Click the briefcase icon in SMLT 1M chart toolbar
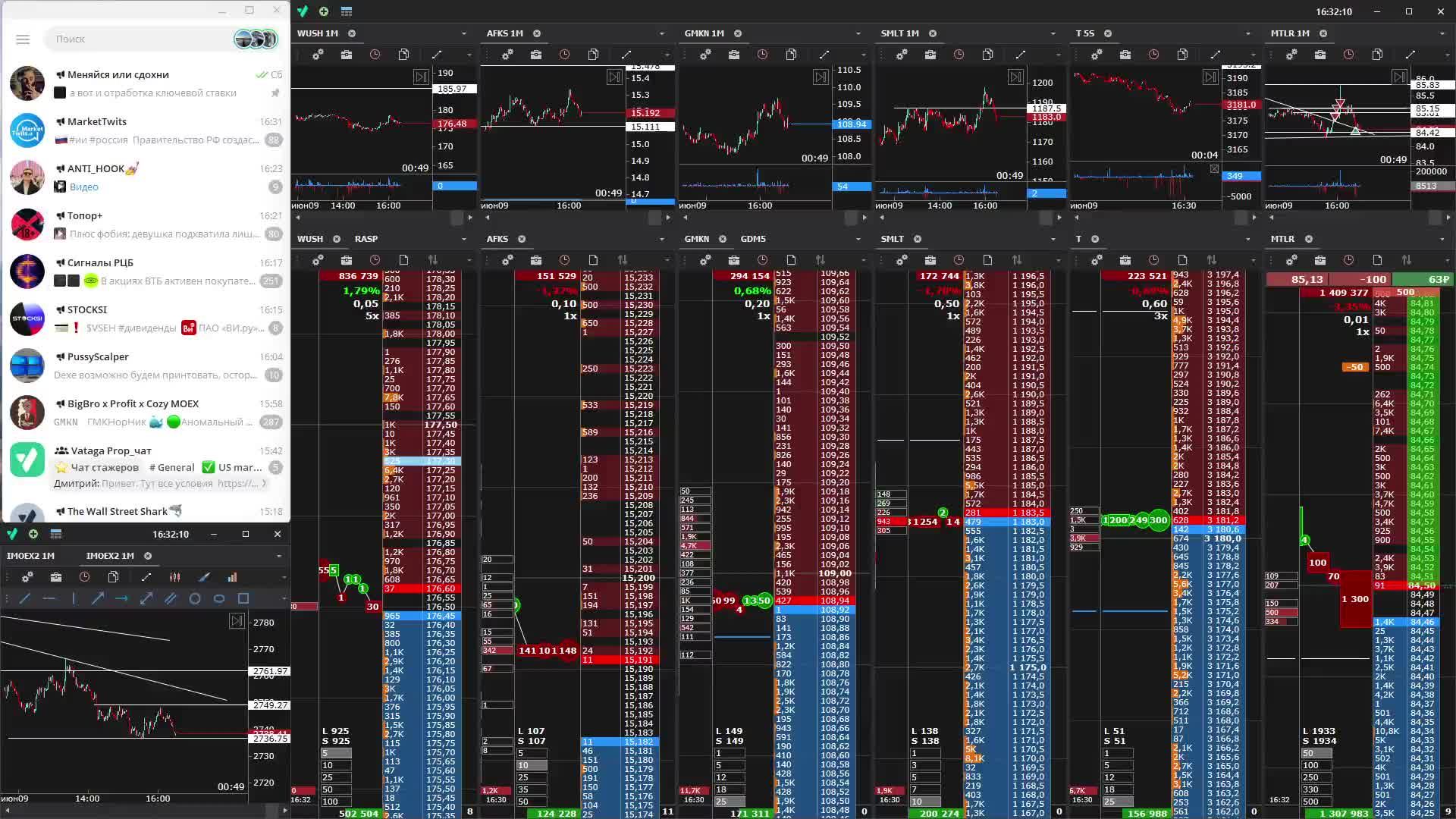 (x=930, y=55)
